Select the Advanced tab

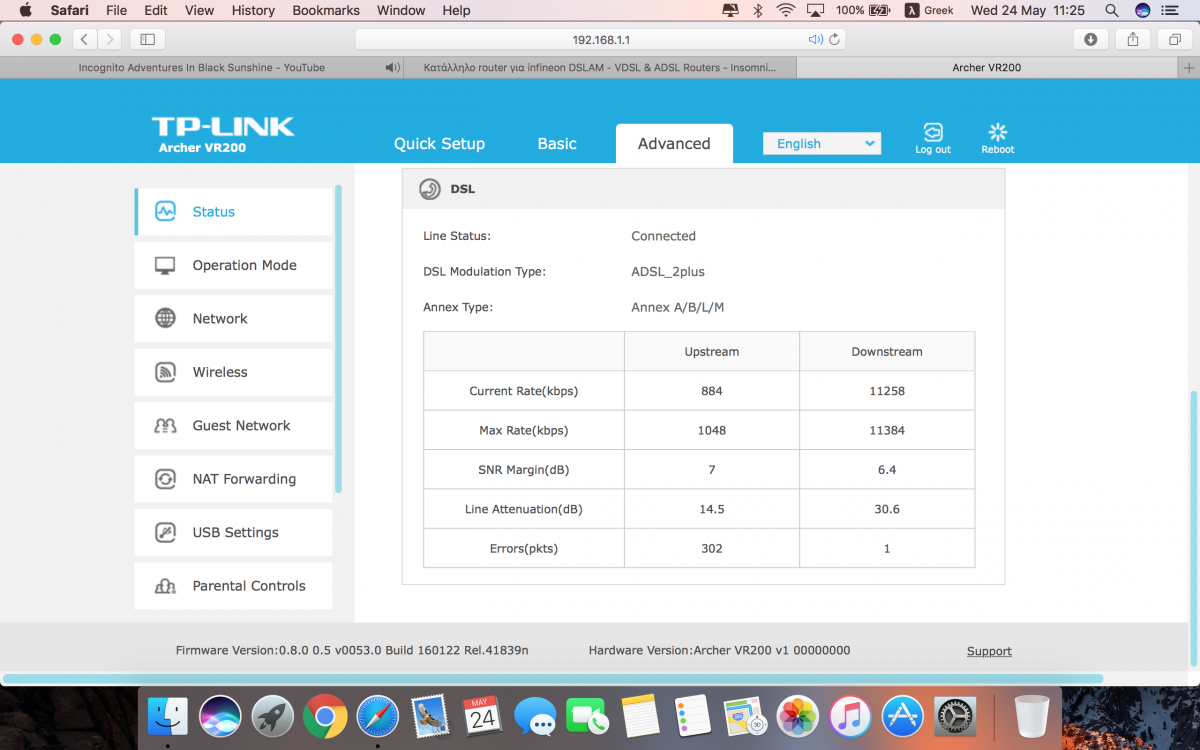click(x=674, y=144)
